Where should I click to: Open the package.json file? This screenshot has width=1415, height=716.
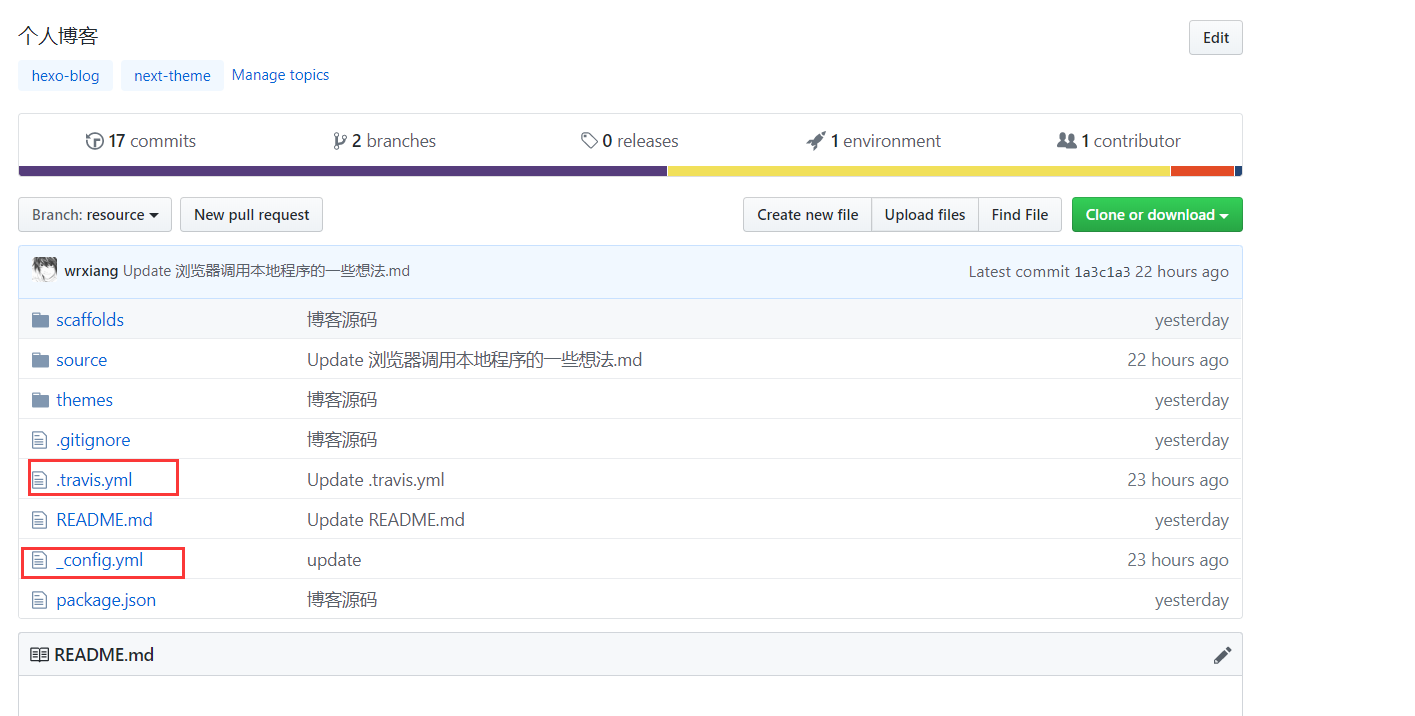[x=106, y=600]
